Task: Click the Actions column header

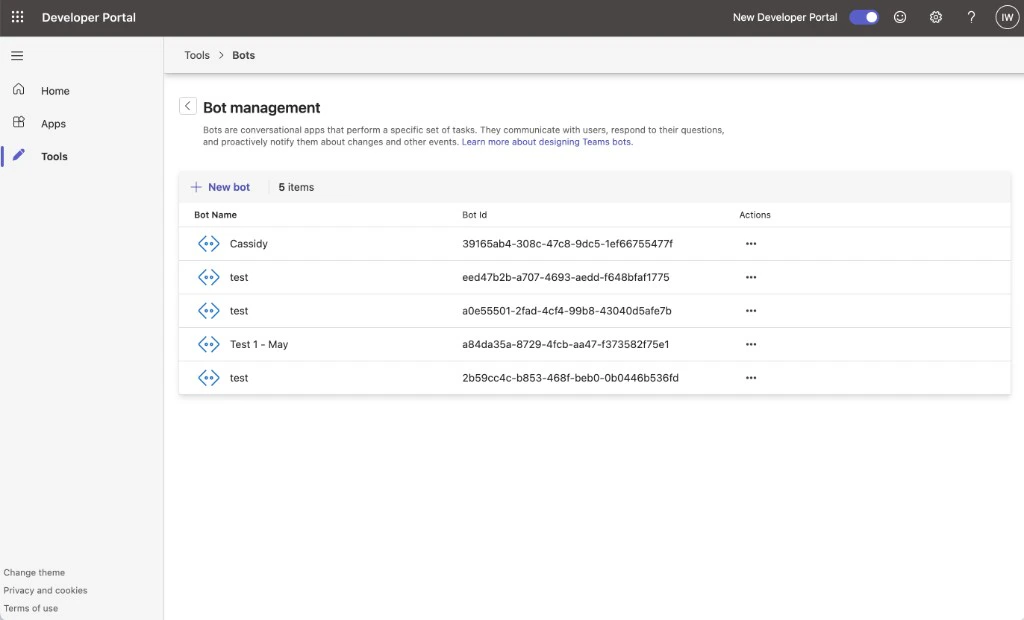Action: tap(755, 215)
